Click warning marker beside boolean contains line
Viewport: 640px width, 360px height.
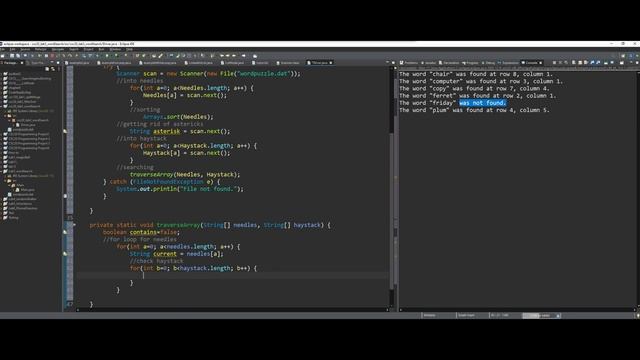coord(65,232)
